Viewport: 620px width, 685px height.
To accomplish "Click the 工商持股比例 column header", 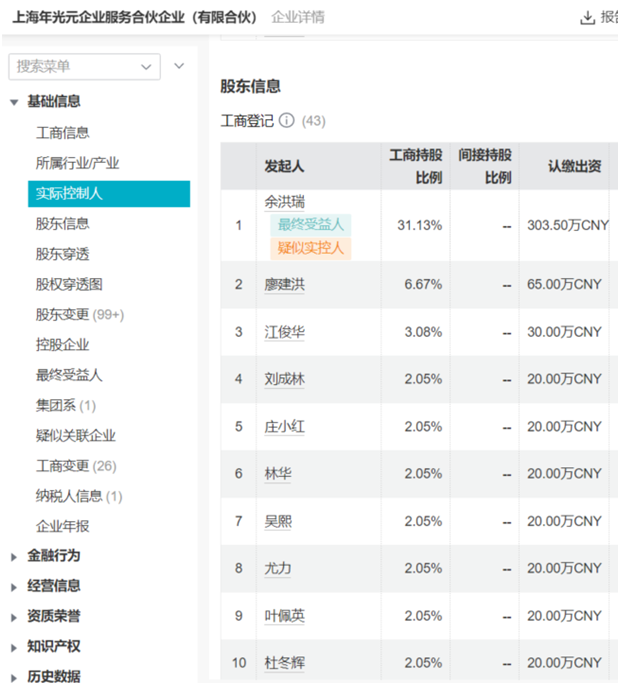I will point(416,166).
